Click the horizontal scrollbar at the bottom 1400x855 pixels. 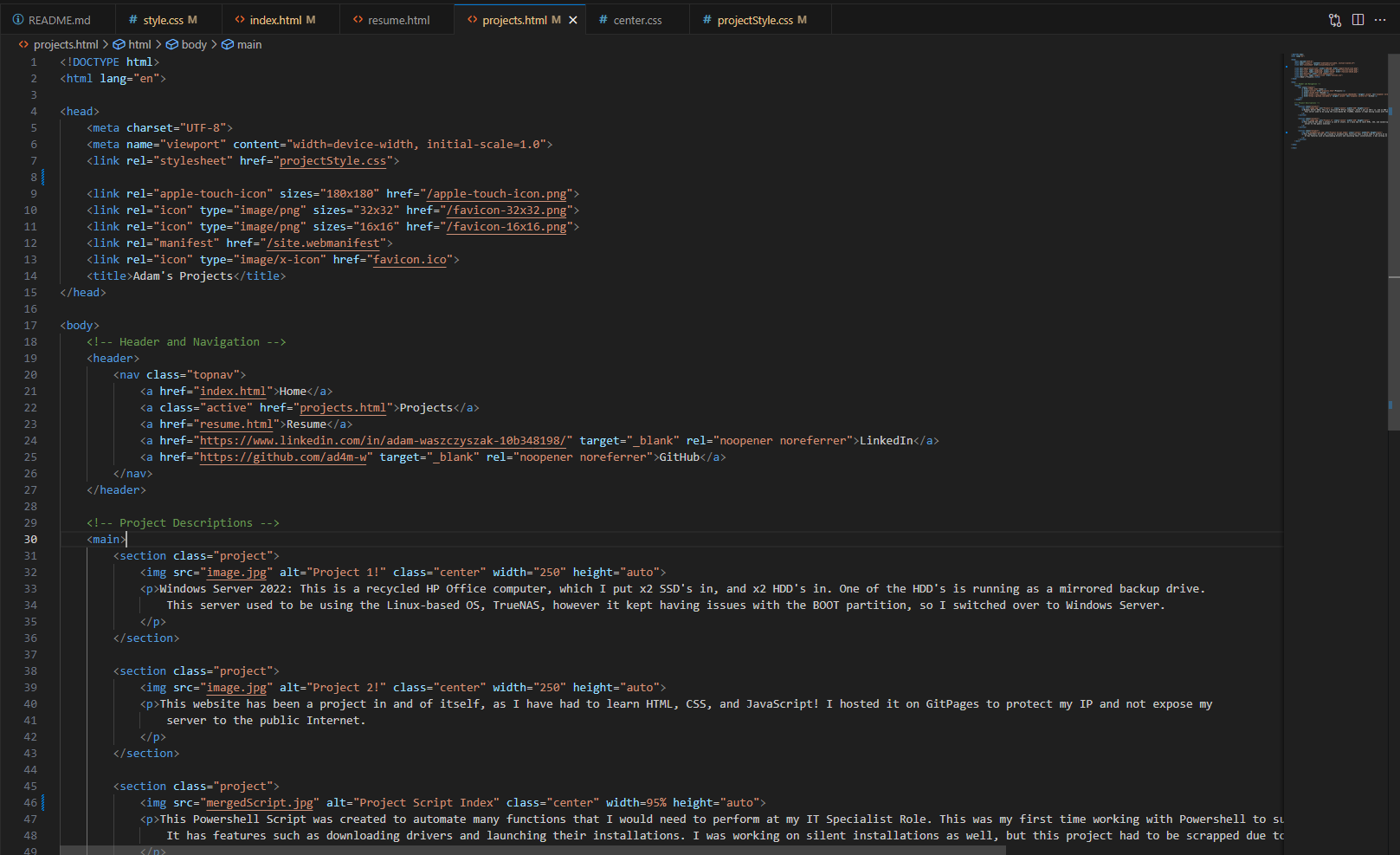pyautogui.click(x=533, y=850)
